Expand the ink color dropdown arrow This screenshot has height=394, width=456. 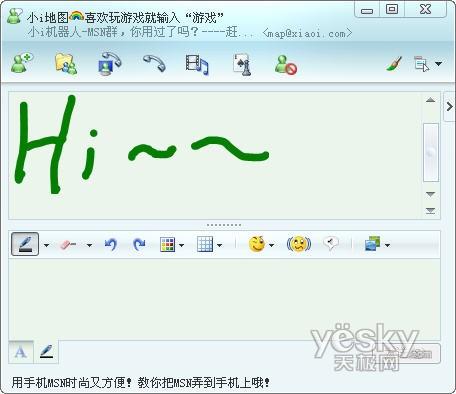[x=181, y=246]
